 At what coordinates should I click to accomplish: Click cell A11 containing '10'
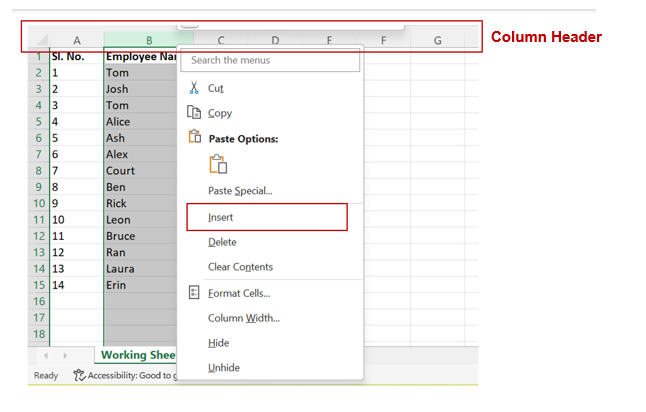click(x=77, y=220)
